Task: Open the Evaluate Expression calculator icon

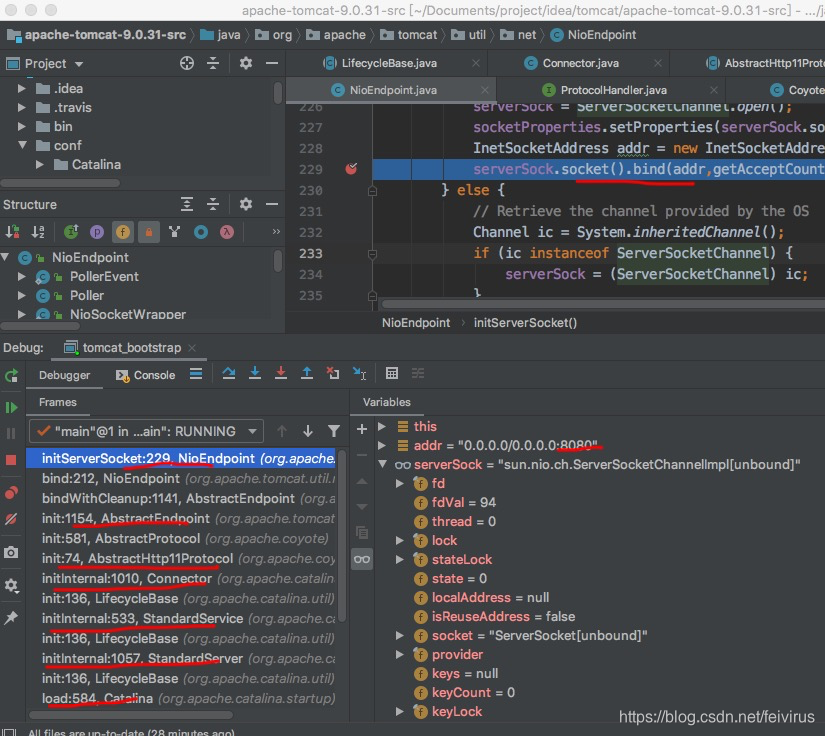Action: 392,374
